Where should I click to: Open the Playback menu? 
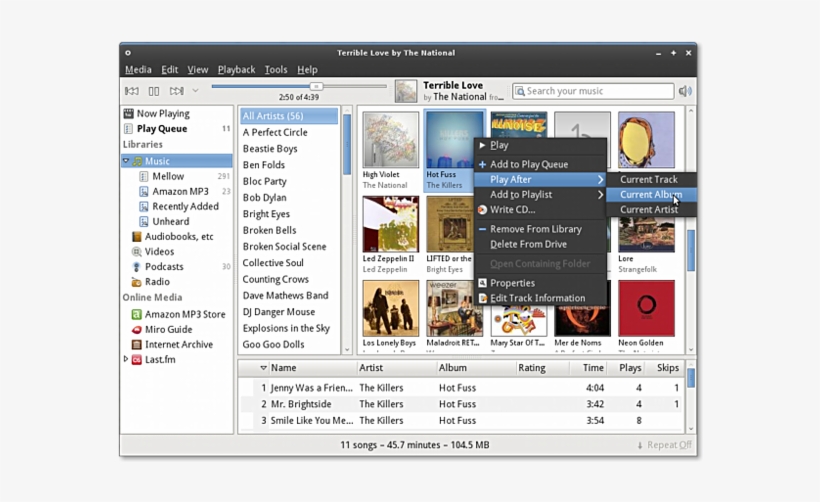(236, 70)
